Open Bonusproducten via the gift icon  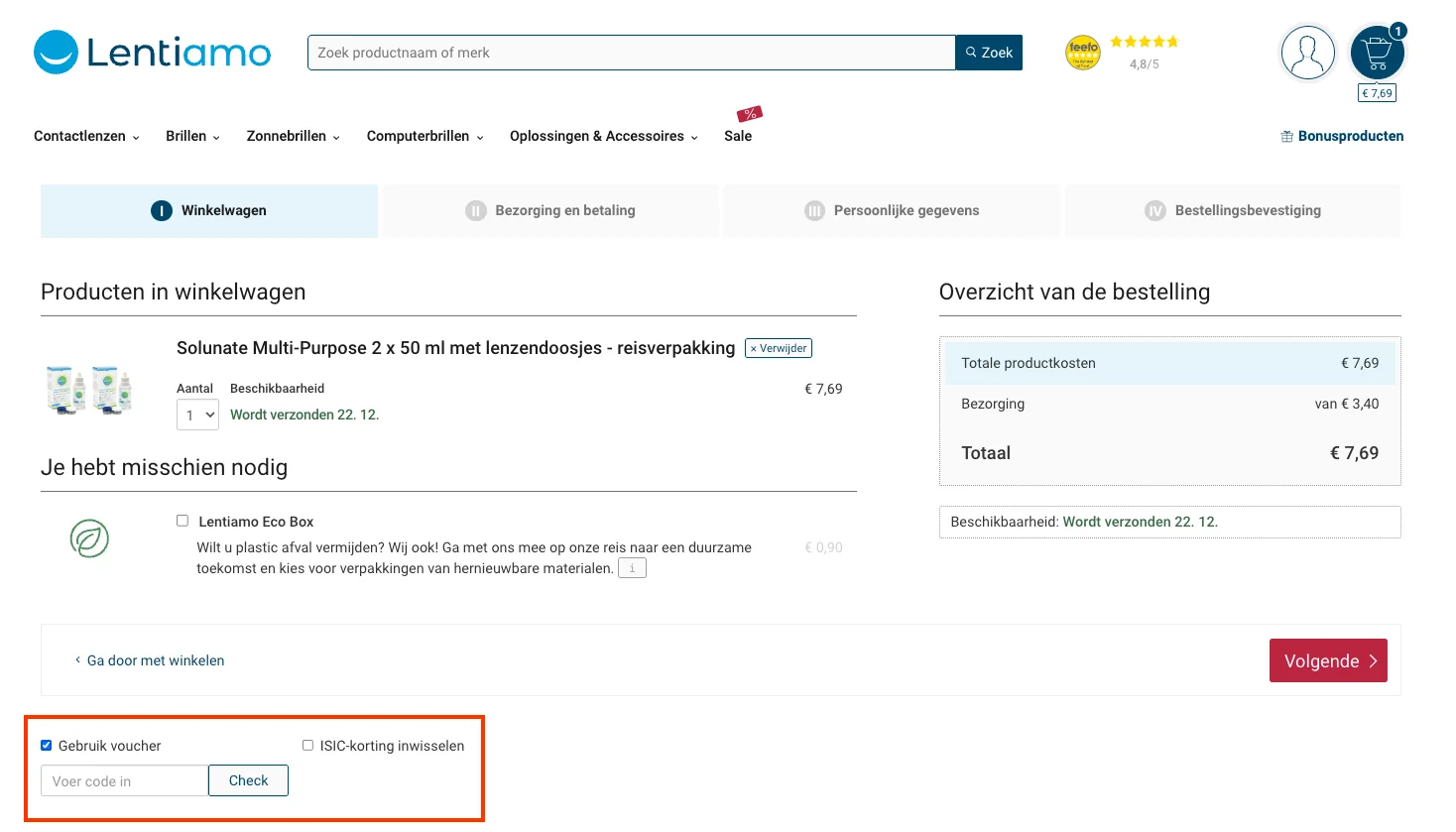(x=1286, y=136)
